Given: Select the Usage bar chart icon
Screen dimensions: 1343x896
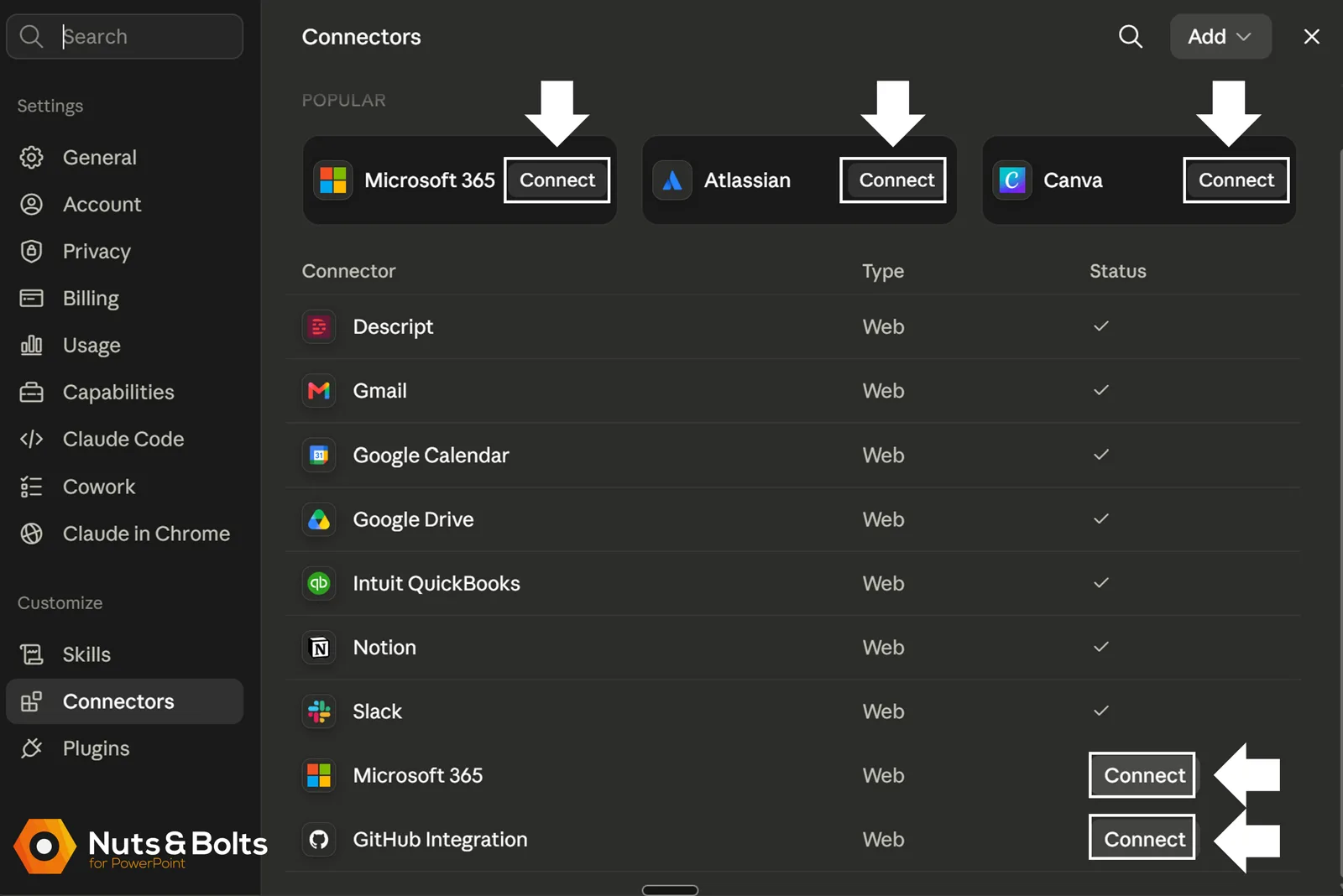Looking at the screenshot, I should (x=31, y=345).
